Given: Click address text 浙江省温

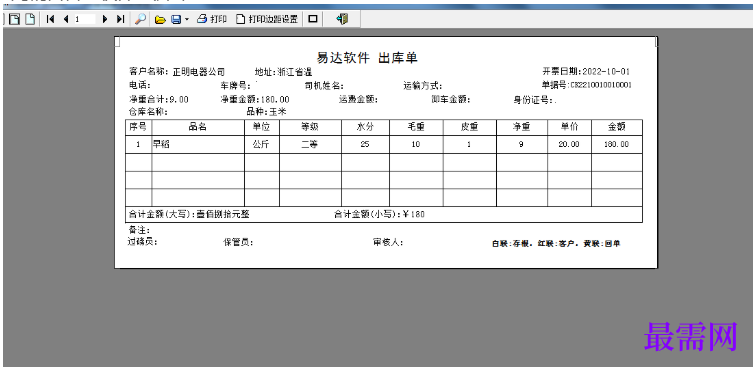Looking at the screenshot, I should point(295,72).
